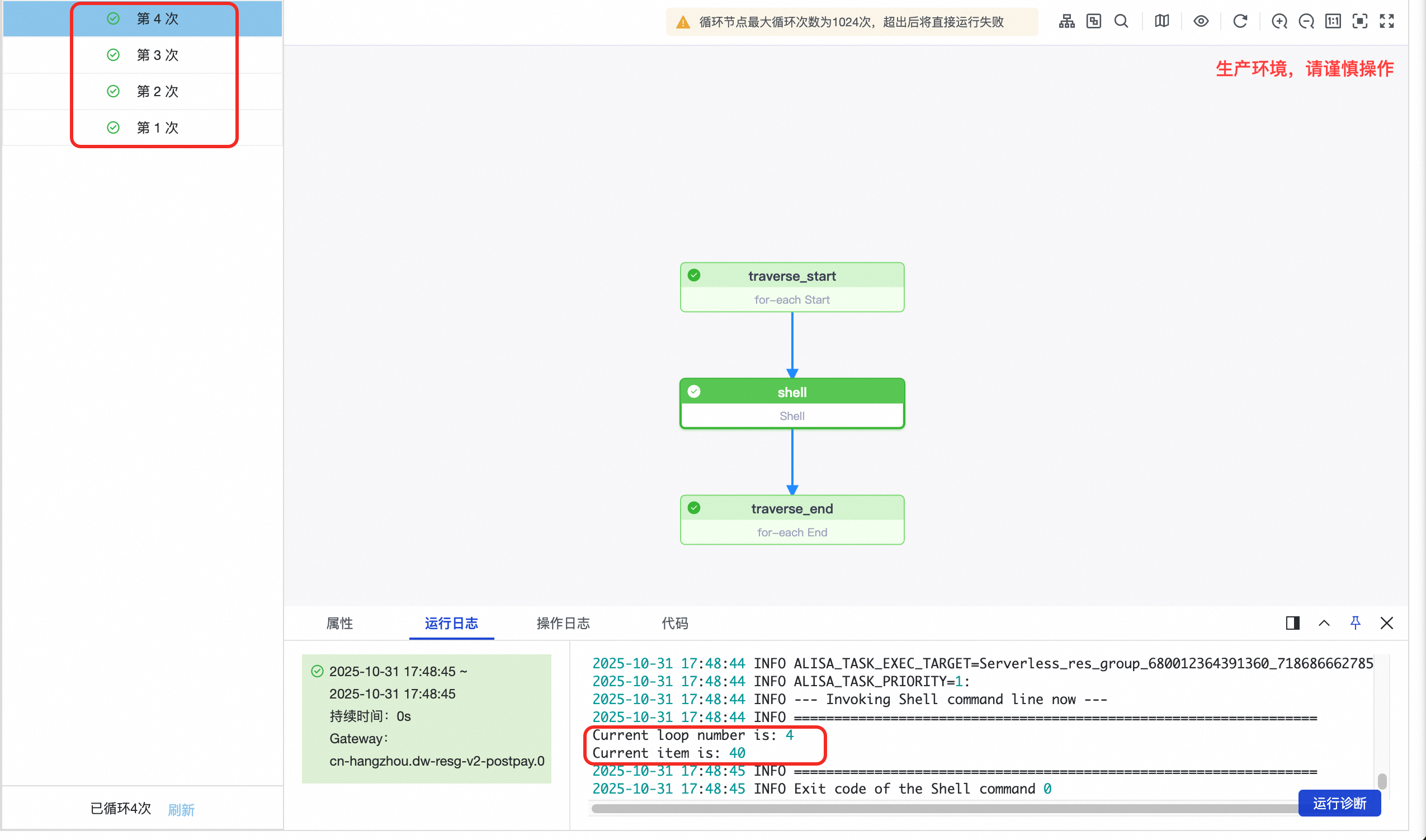
Task: Select loop iteration 第 3 次
Action: click(157, 55)
